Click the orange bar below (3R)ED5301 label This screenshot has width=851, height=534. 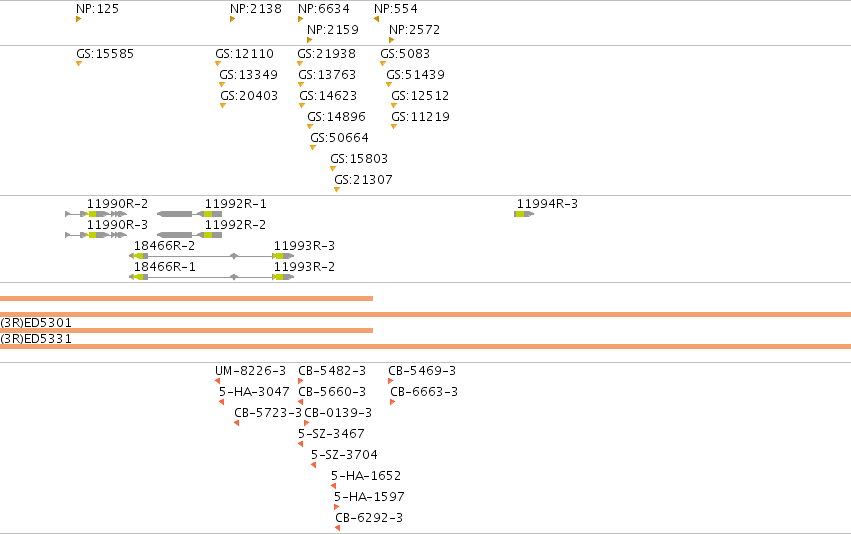pyautogui.click(x=186, y=330)
